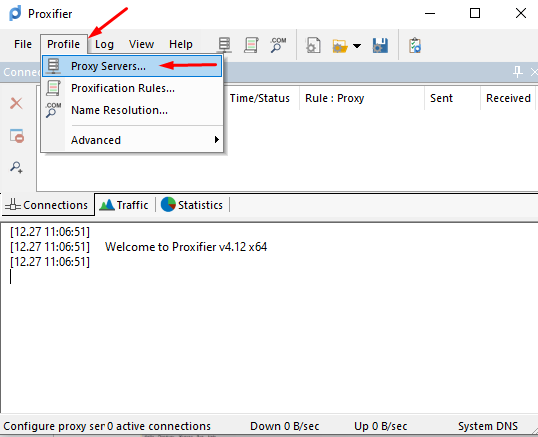The width and height of the screenshot is (538, 437).
Task: Click the red X close connection icon
Action: 16,103
